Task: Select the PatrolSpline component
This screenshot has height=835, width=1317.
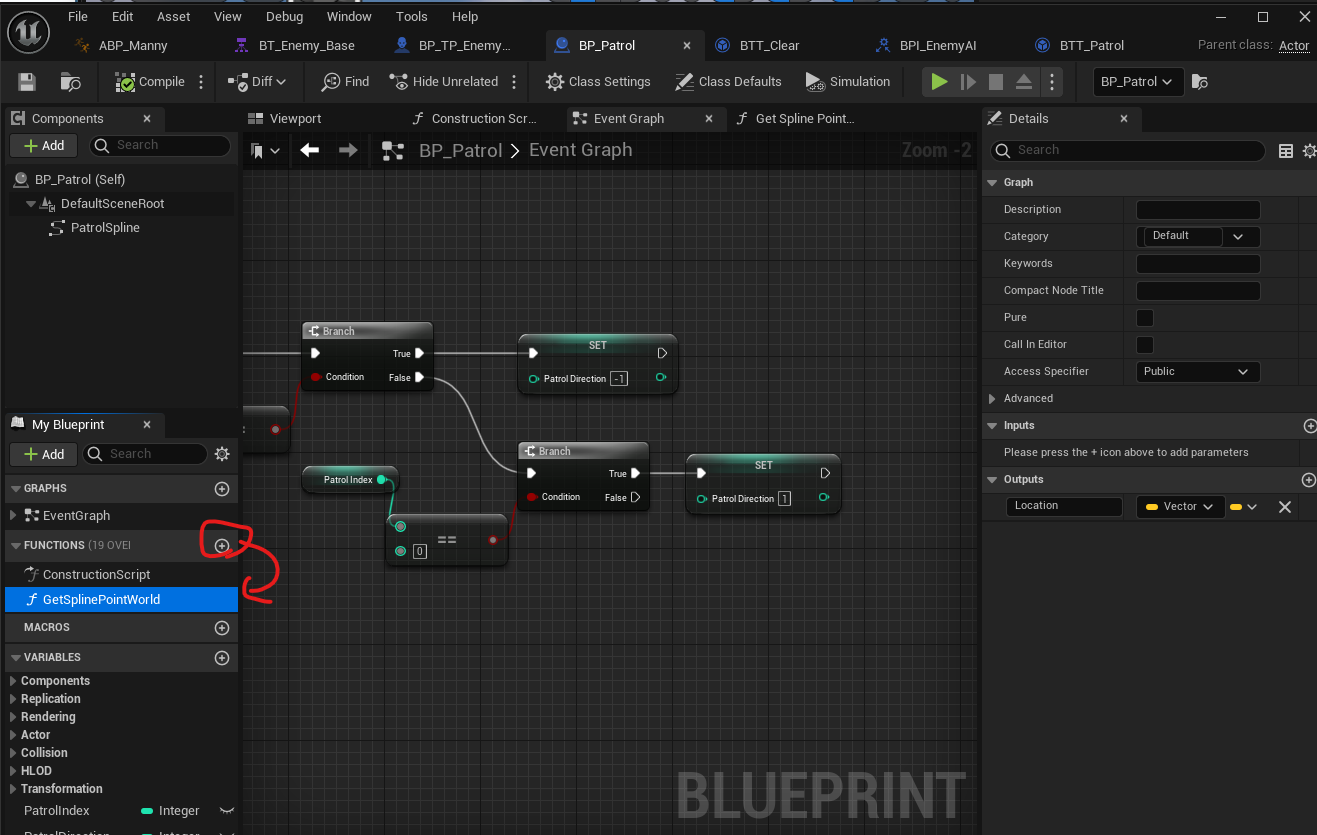Action: (x=105, y=227)
